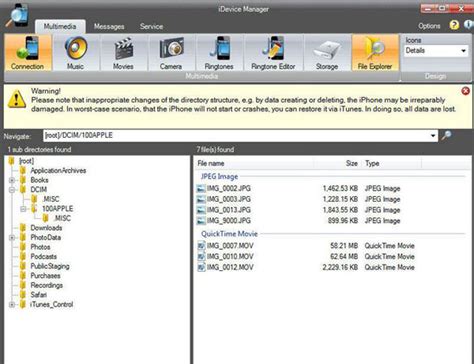The image size is (474, 364).
Task: Select the ApplicationArchives folder
Action: 58,171
